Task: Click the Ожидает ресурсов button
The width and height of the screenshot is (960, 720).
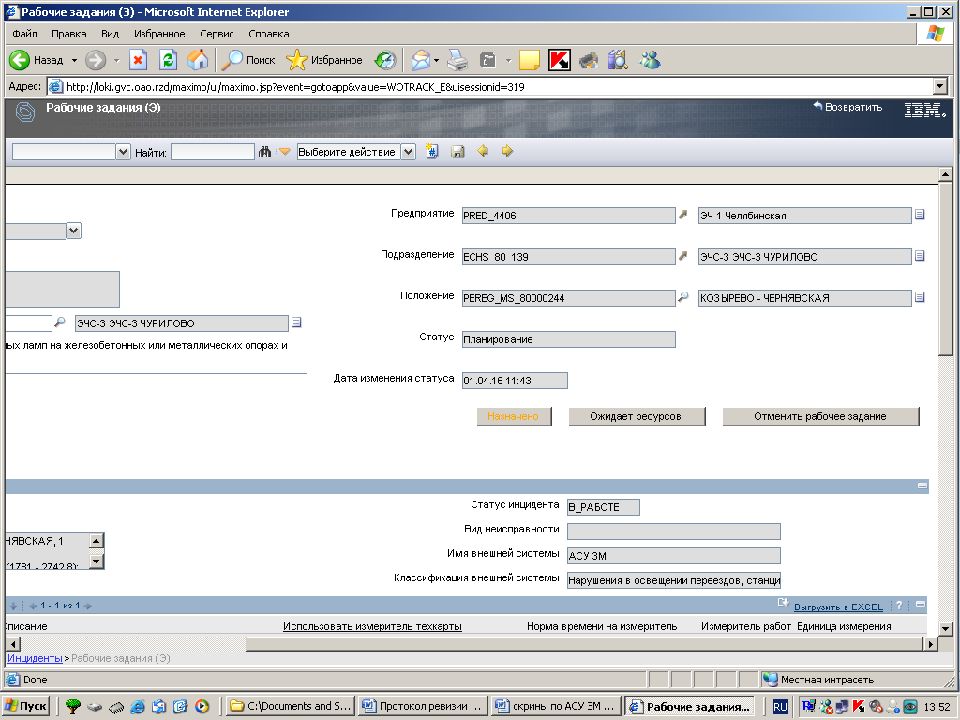Action: [636, 416]
